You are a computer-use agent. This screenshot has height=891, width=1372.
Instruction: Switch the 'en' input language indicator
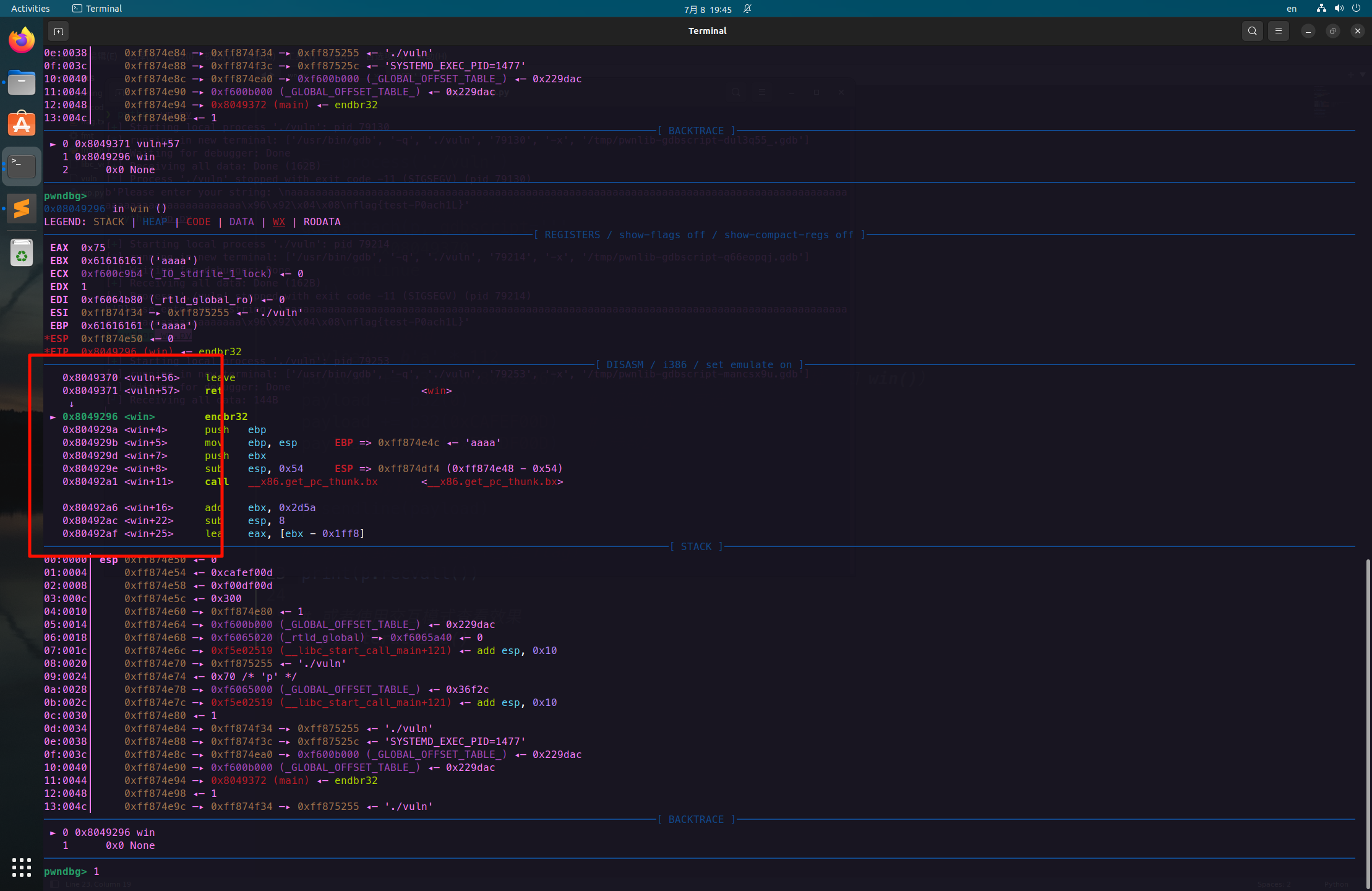(1292, 9)
